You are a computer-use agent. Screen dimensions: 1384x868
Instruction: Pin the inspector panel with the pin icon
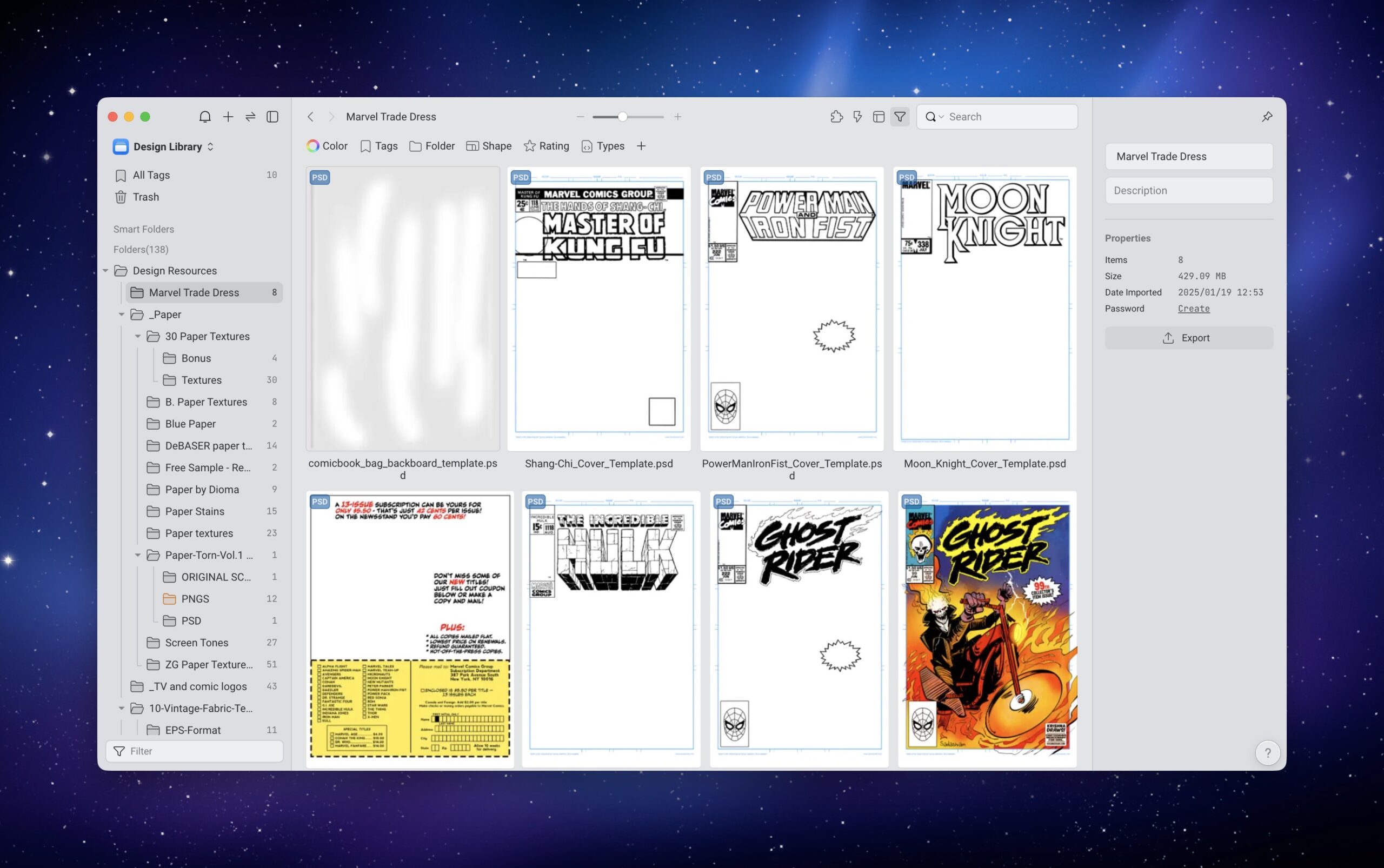[x=1267, y=117]
